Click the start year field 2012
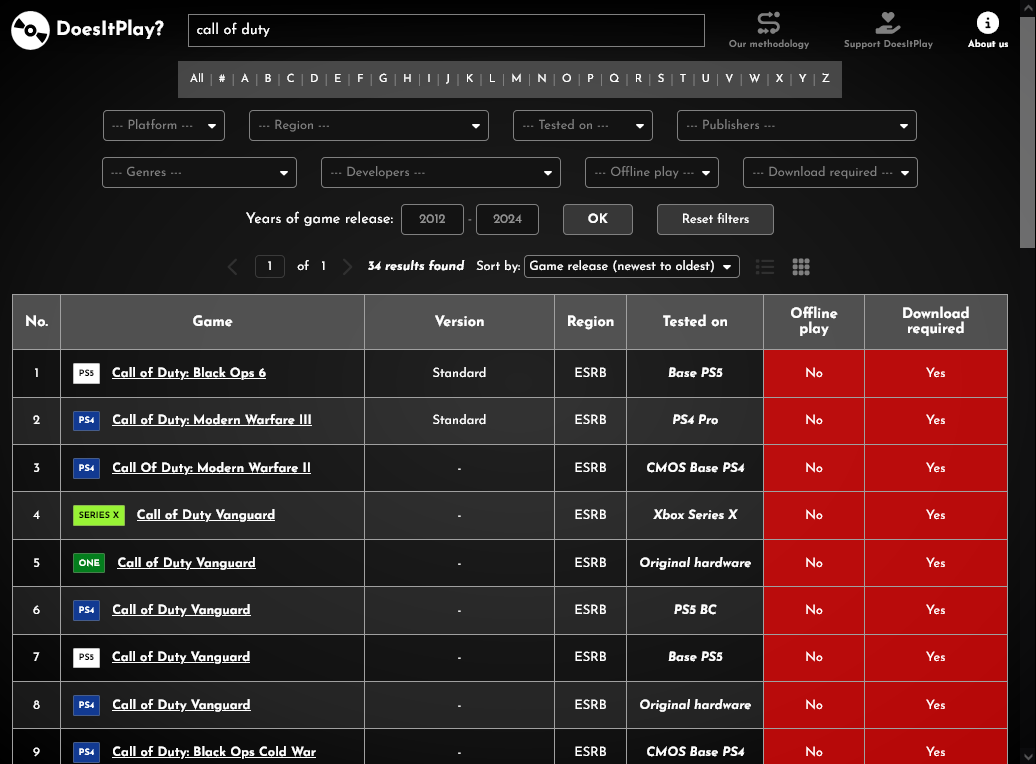The width and height of the screenshot is (1036, 764). click(x=432, y=219)
